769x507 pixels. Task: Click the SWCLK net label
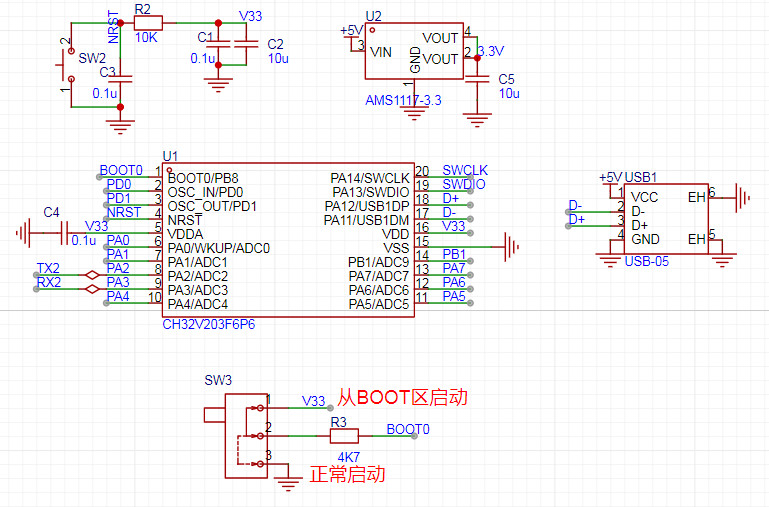[464, 171]
